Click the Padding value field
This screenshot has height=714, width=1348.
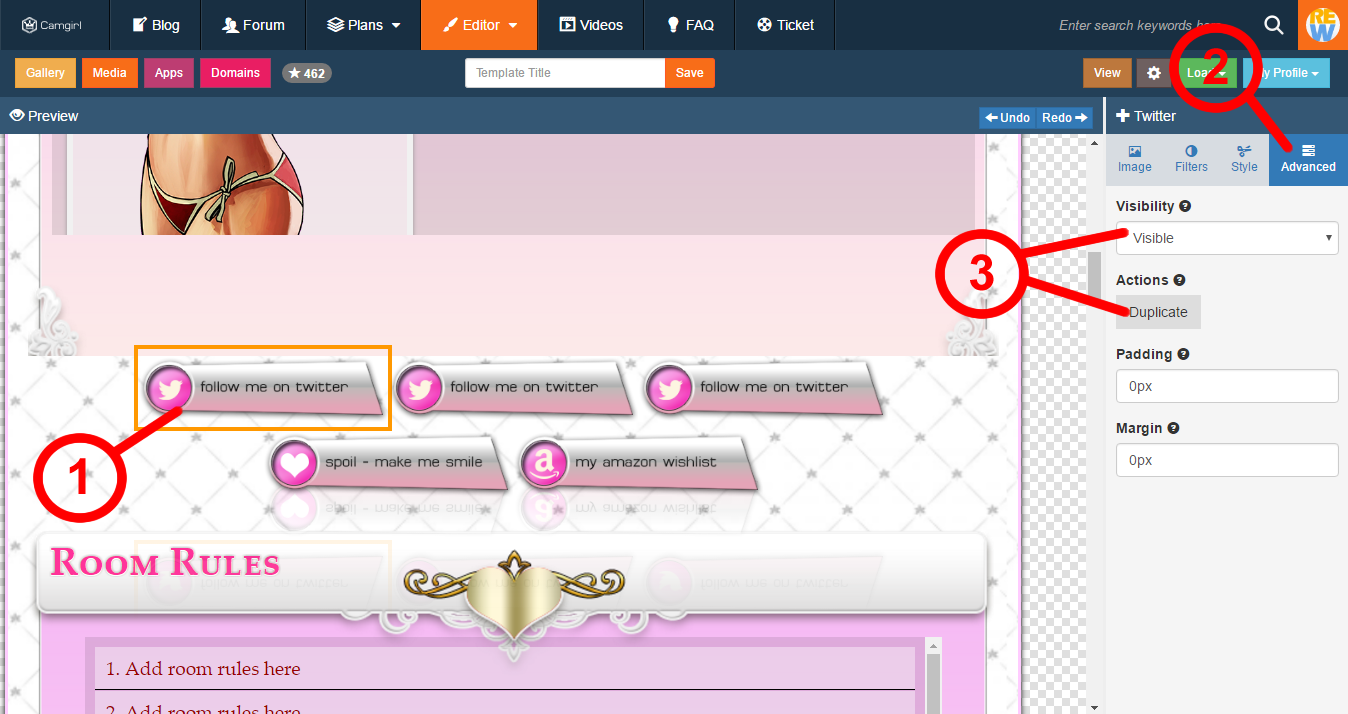coord(1227,386)
